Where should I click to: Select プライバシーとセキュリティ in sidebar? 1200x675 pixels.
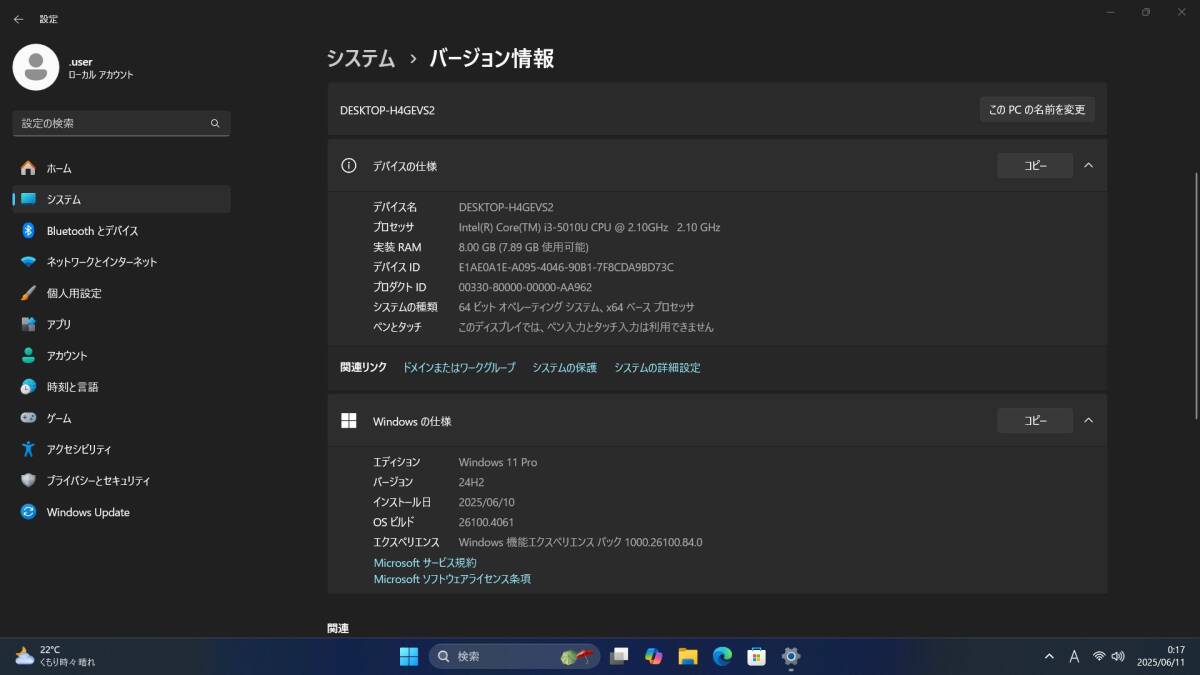pos(98,481)
